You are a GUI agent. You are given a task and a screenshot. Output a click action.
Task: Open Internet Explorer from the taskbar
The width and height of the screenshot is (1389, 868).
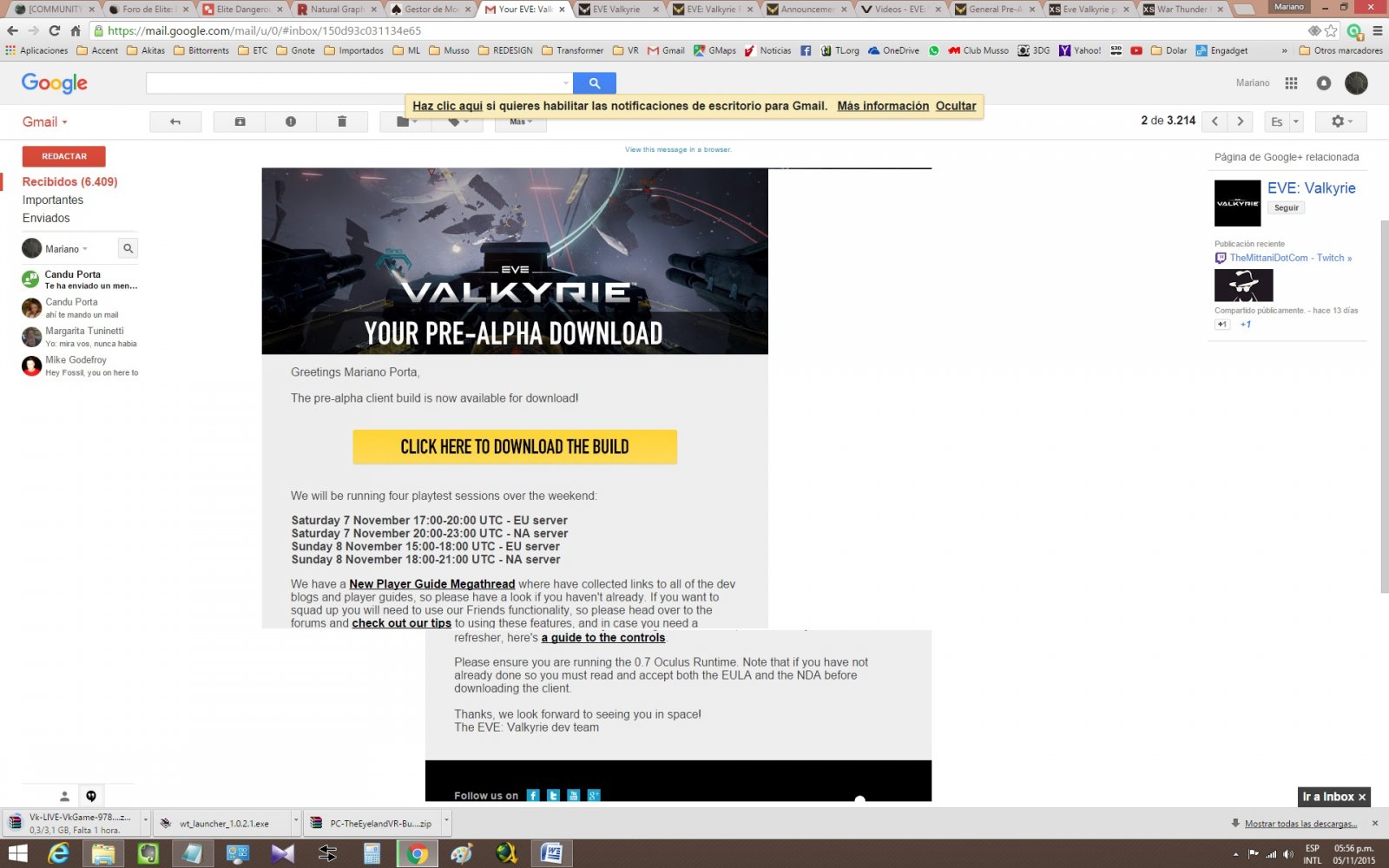(x=58, y=854)
